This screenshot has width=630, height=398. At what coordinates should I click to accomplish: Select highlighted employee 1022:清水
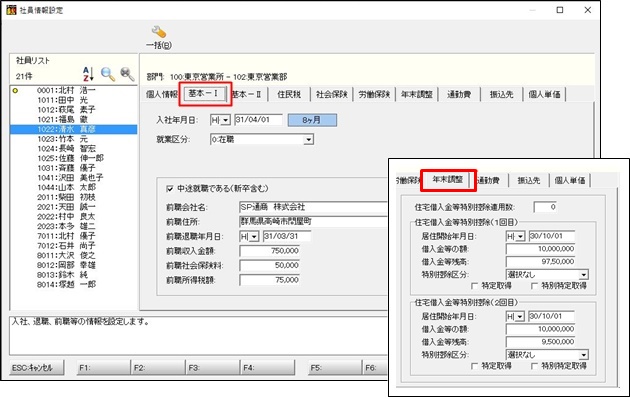pos(74,129)
